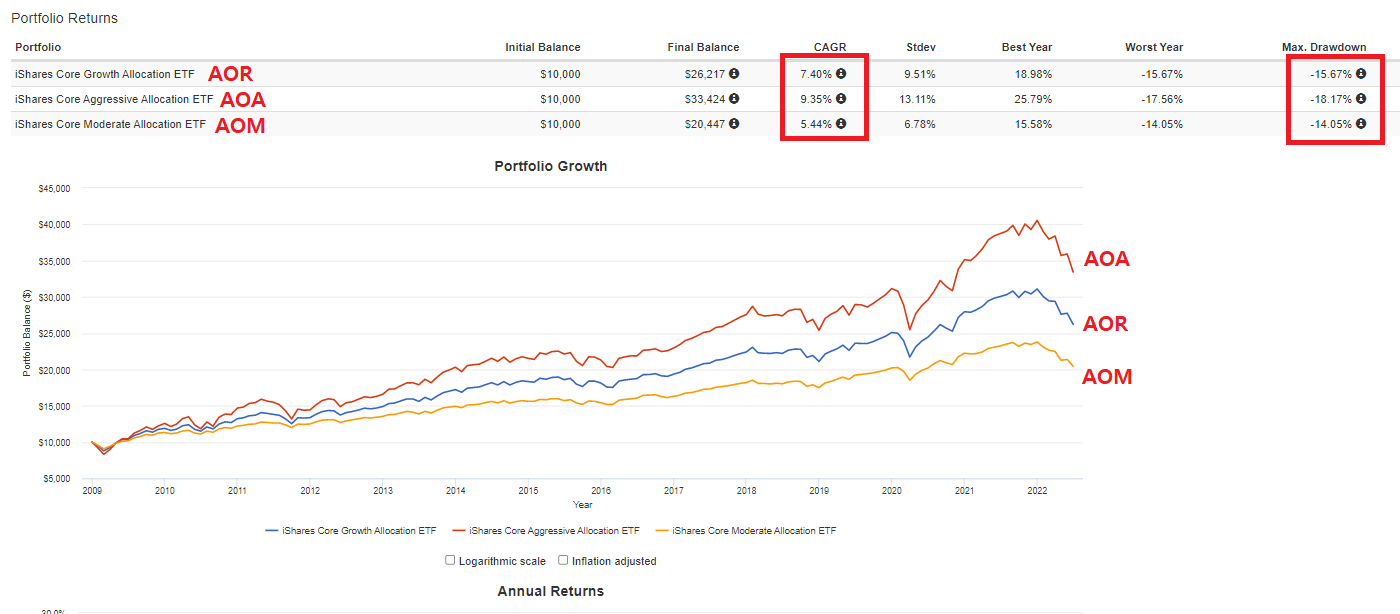Click the Best Year column header
This screenshot has width=1400, height=614.
click(x=1027, y=47)
